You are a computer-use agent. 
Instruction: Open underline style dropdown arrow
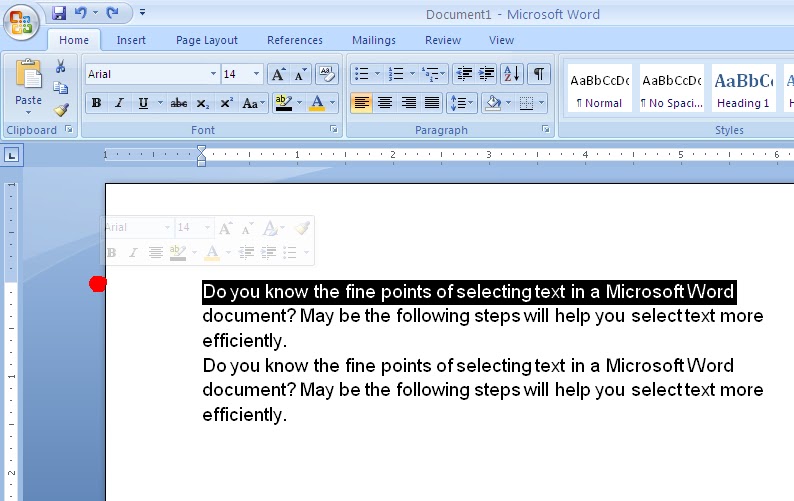pos(160,103)
